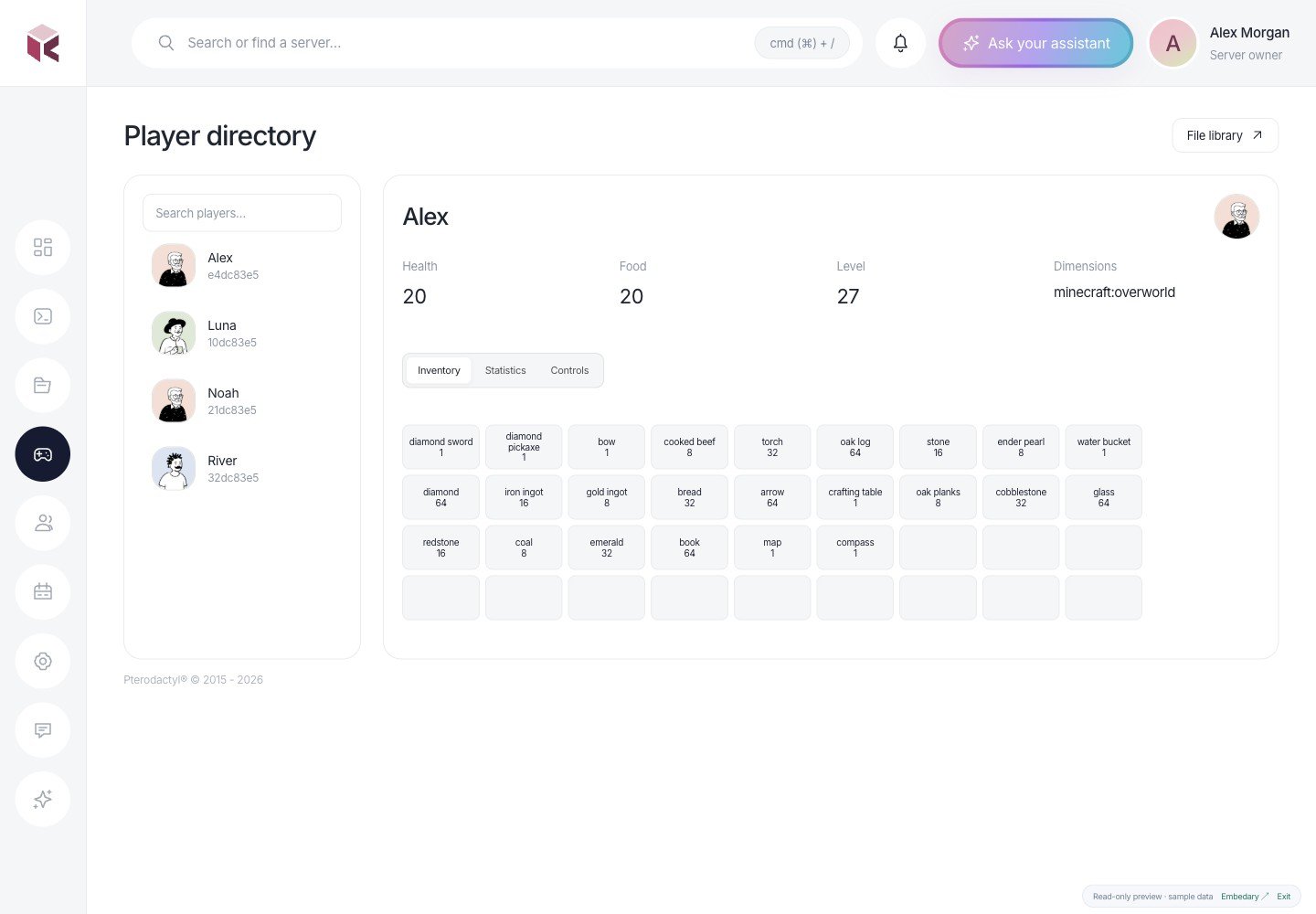
Task: Click the minecraft:overworld dimension value
Action: [1114, 292]
